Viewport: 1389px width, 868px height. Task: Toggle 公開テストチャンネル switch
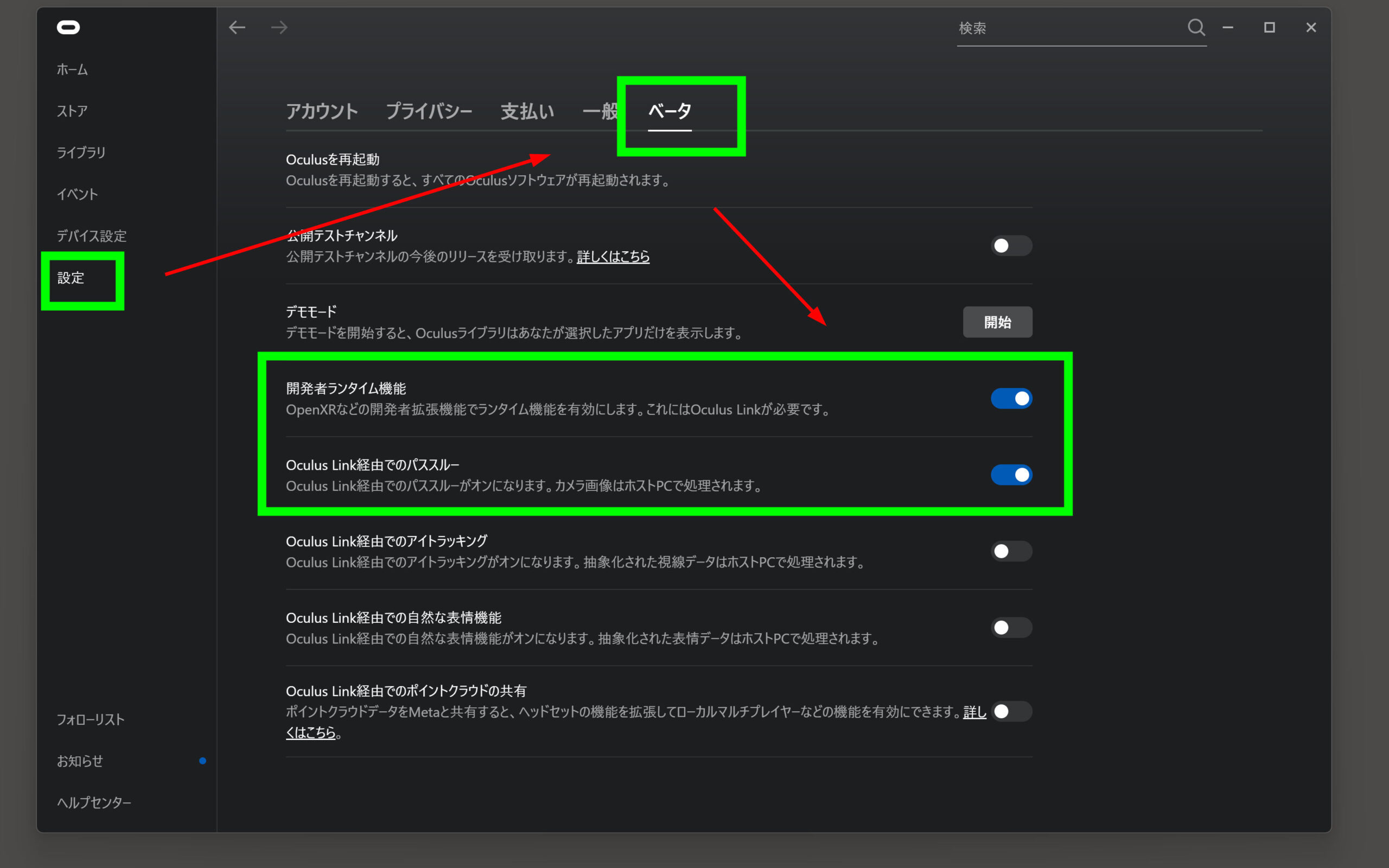pos(1011,246)
